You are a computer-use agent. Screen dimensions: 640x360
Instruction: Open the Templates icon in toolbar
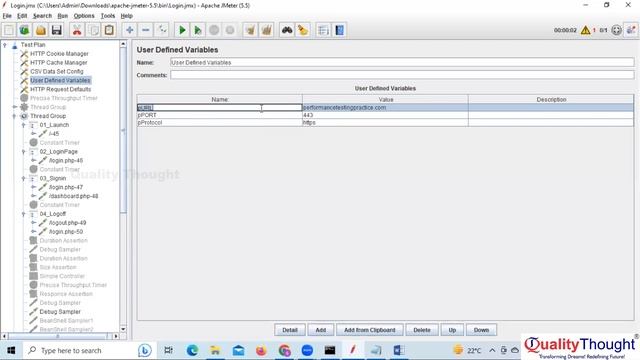click(x=24, y=30)
